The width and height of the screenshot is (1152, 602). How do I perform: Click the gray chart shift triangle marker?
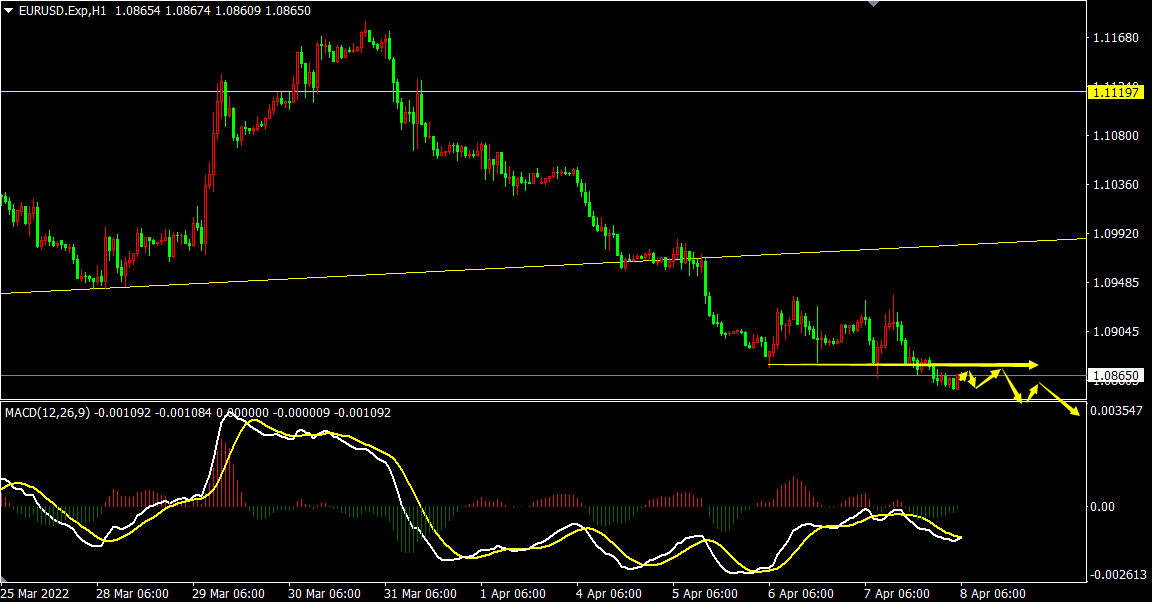(875, 4)
